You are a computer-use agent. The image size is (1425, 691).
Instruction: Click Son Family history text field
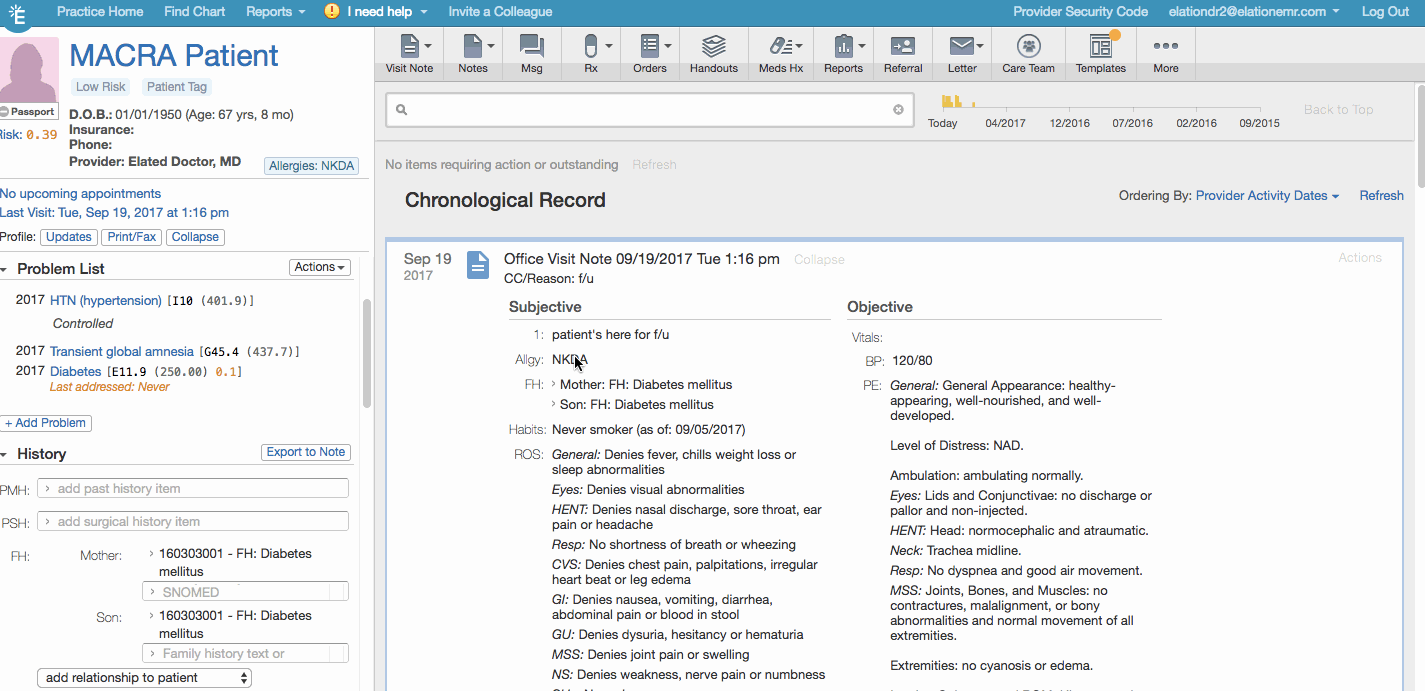[245, 653]
